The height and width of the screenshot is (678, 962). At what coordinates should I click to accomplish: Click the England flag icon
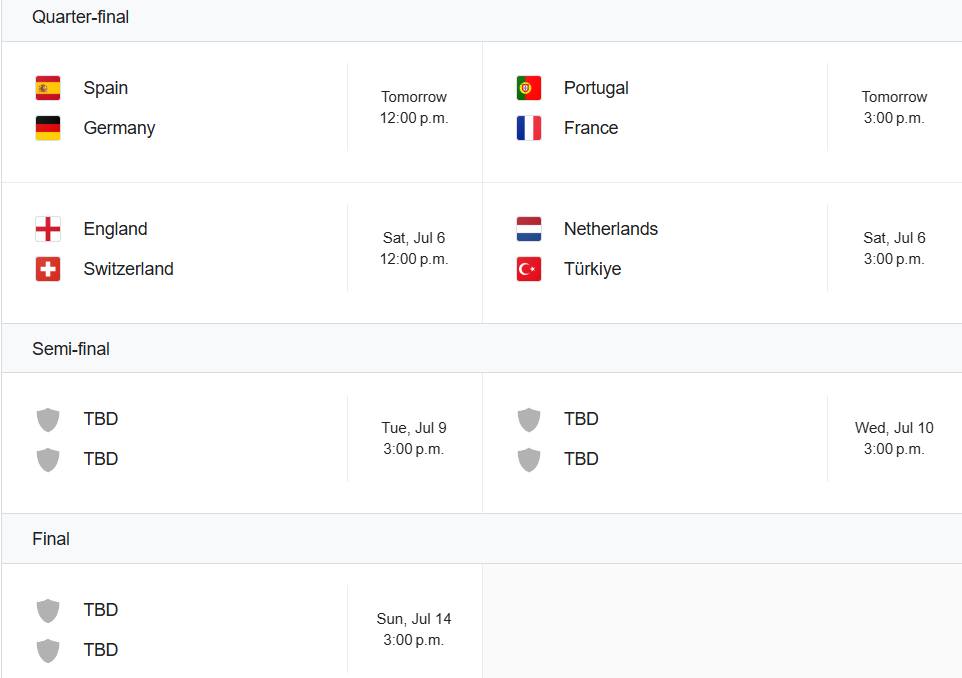(48, 229)
